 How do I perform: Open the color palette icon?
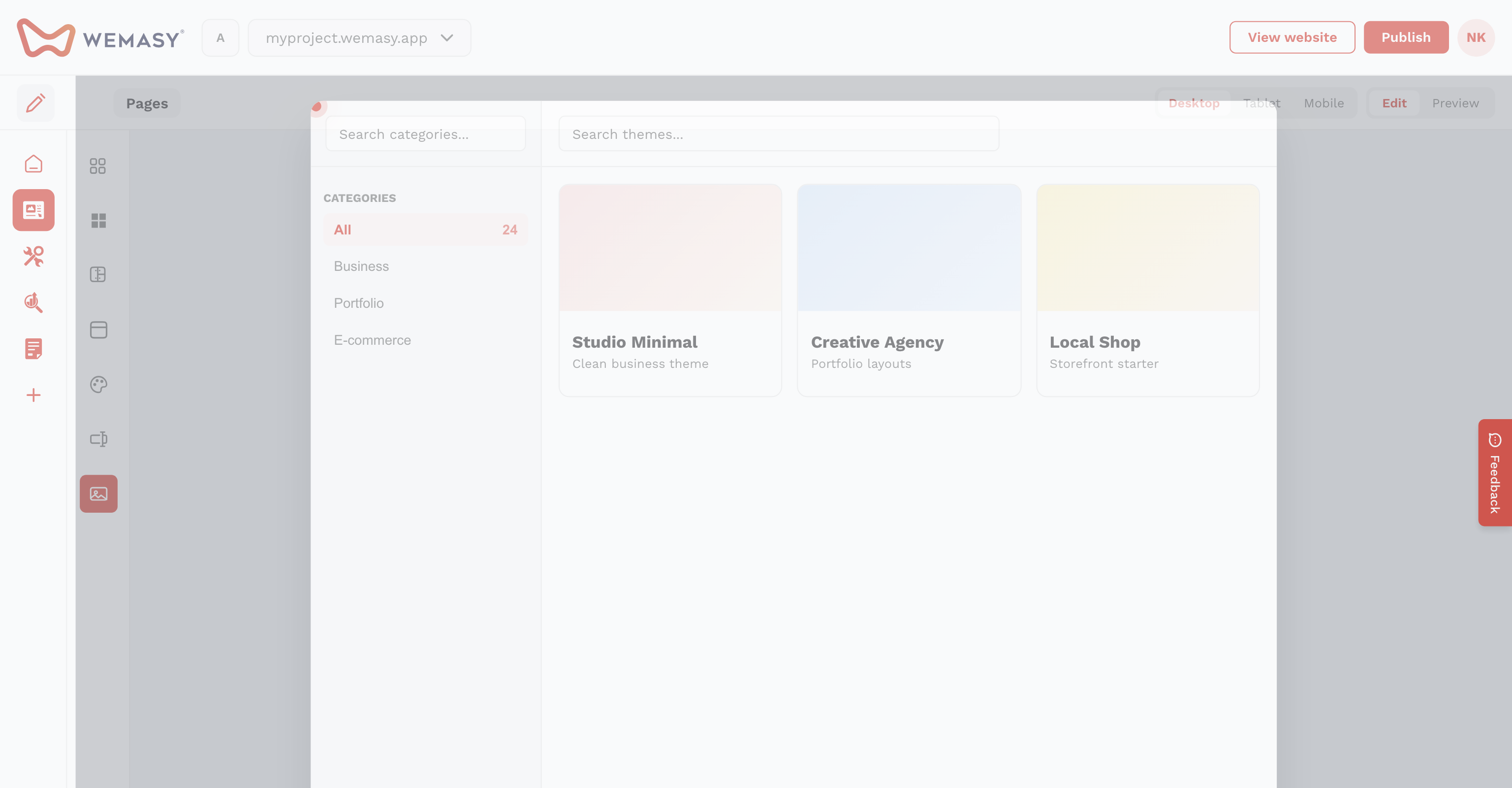click(98, 384)
